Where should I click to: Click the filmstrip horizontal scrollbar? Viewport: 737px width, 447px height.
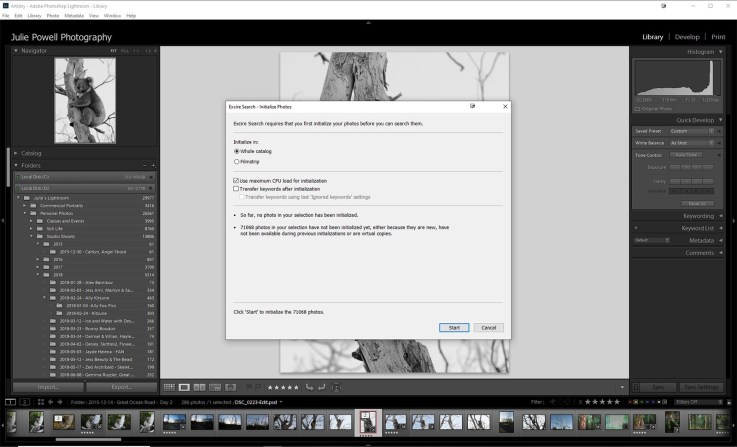[88, 440]
